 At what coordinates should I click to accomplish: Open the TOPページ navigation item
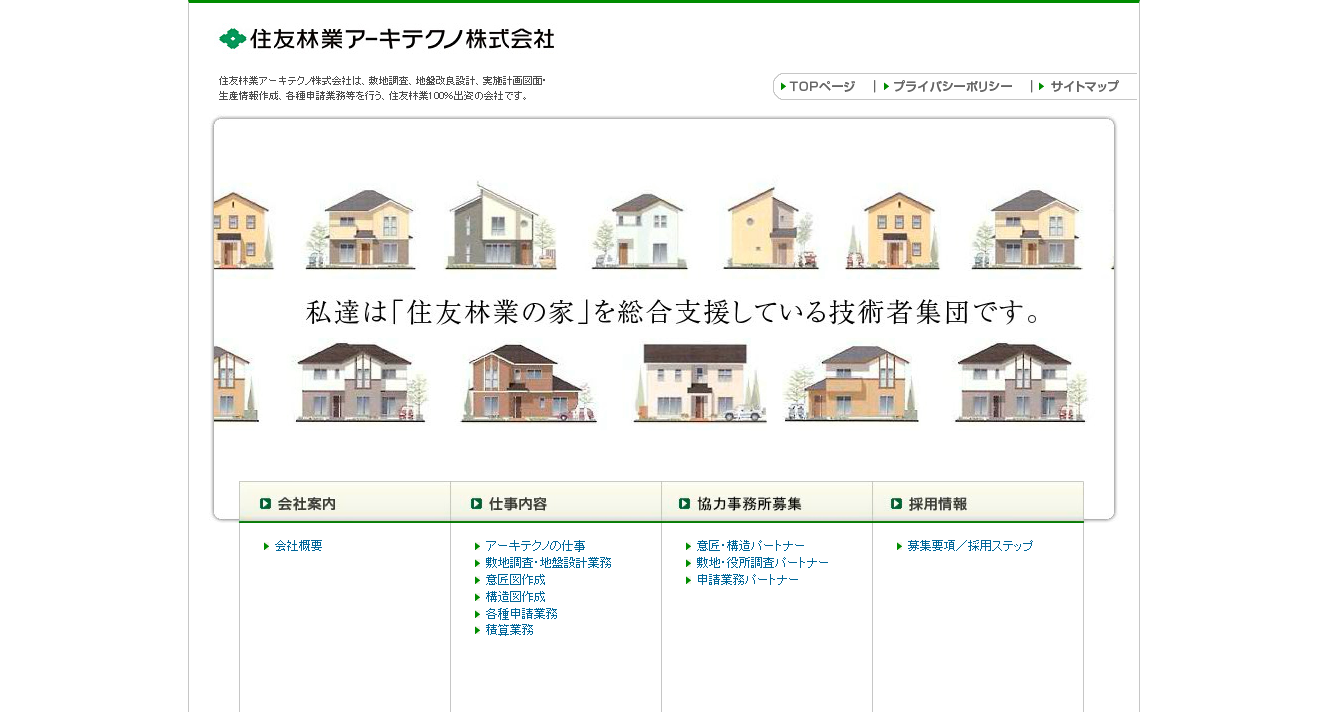coord(821,86)
